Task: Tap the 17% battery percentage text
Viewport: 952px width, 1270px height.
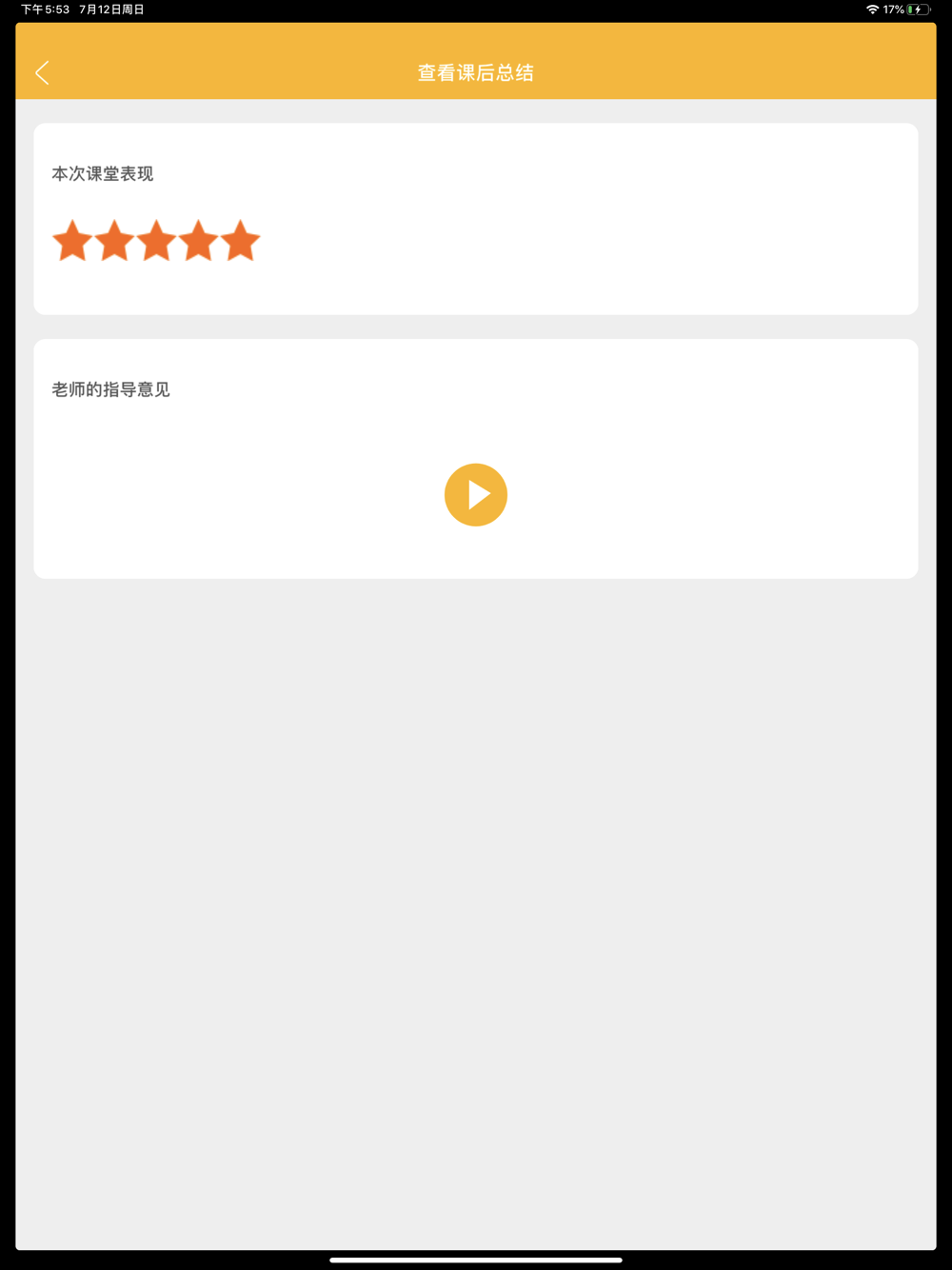Action: pyautogui.click(x=893, y=10)
